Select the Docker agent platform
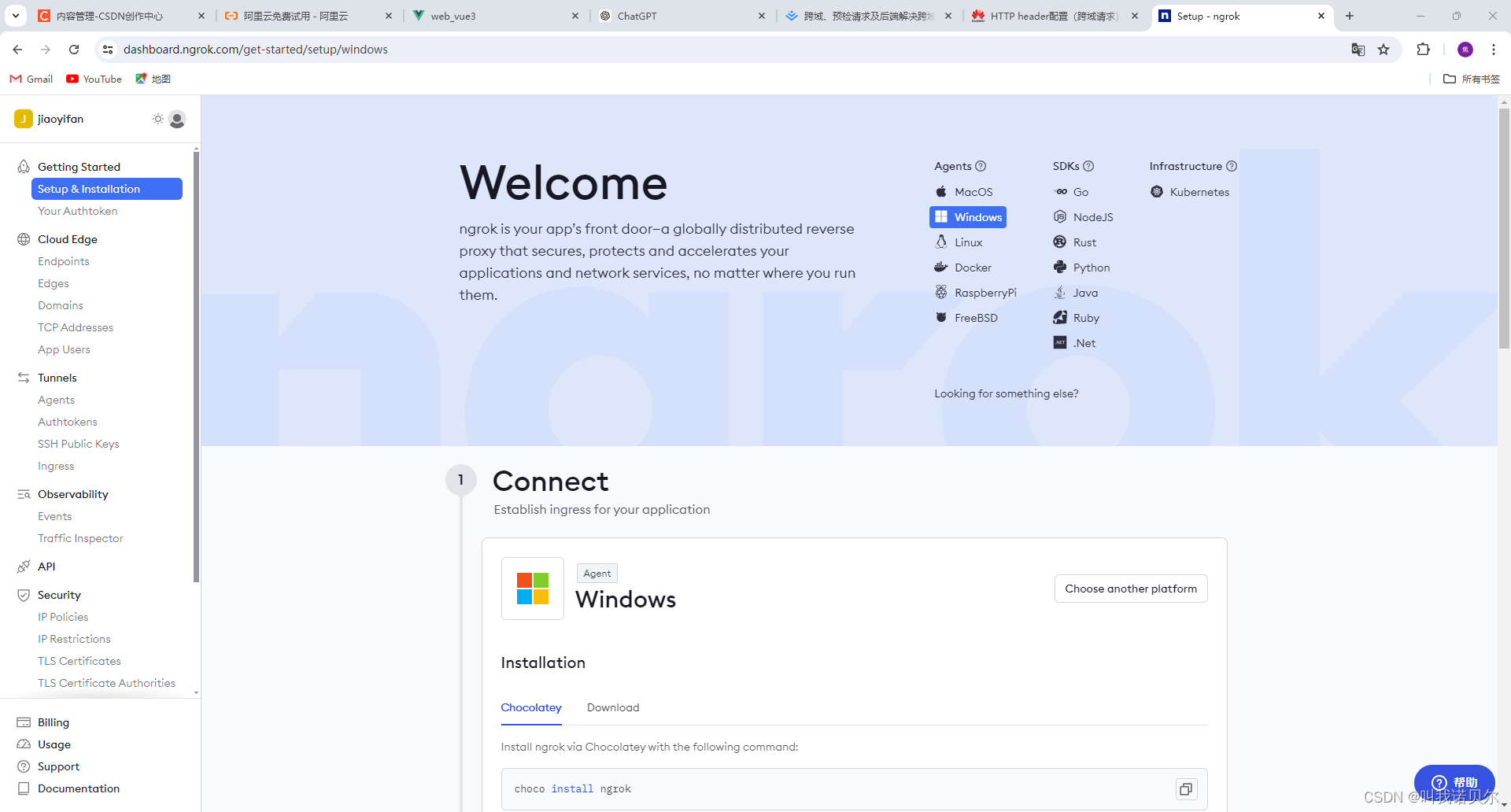This screenshot has height=812, width=1511. 963,268
